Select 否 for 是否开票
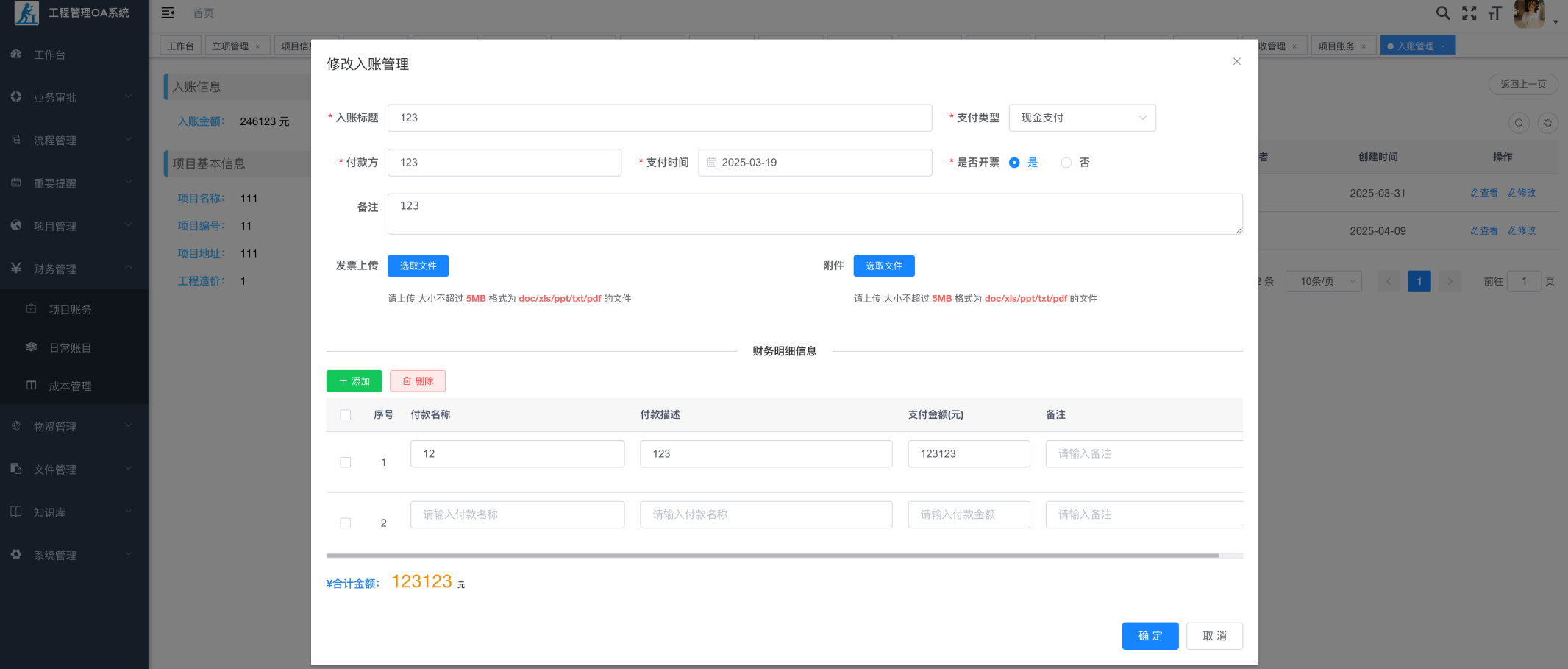This screenshot has height=669, width=1568. tap(1066, 163)
